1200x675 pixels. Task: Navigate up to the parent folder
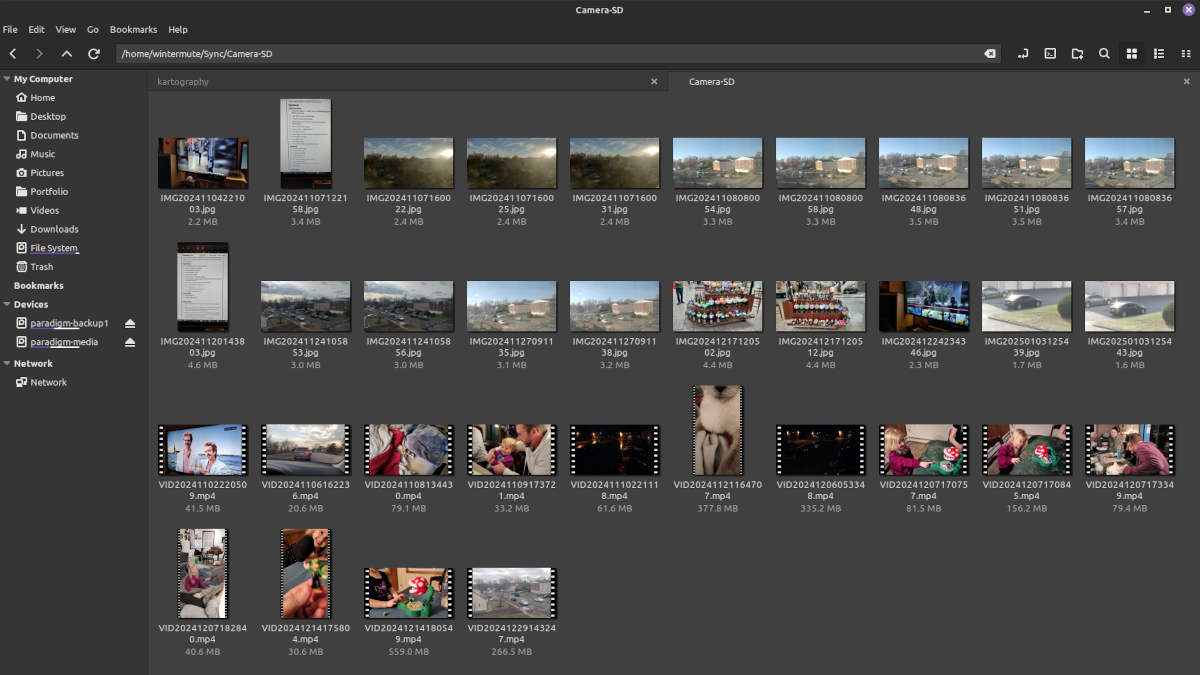coord(66,54)
